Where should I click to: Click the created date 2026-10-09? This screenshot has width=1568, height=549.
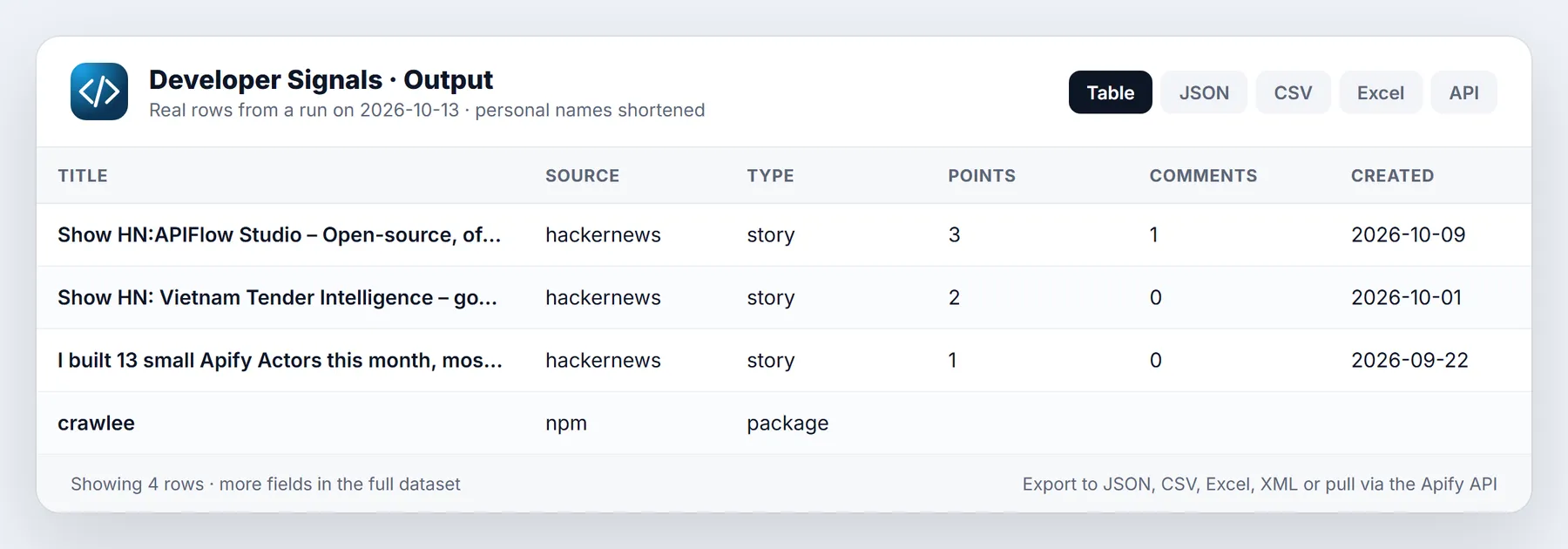click(1408, 235)
